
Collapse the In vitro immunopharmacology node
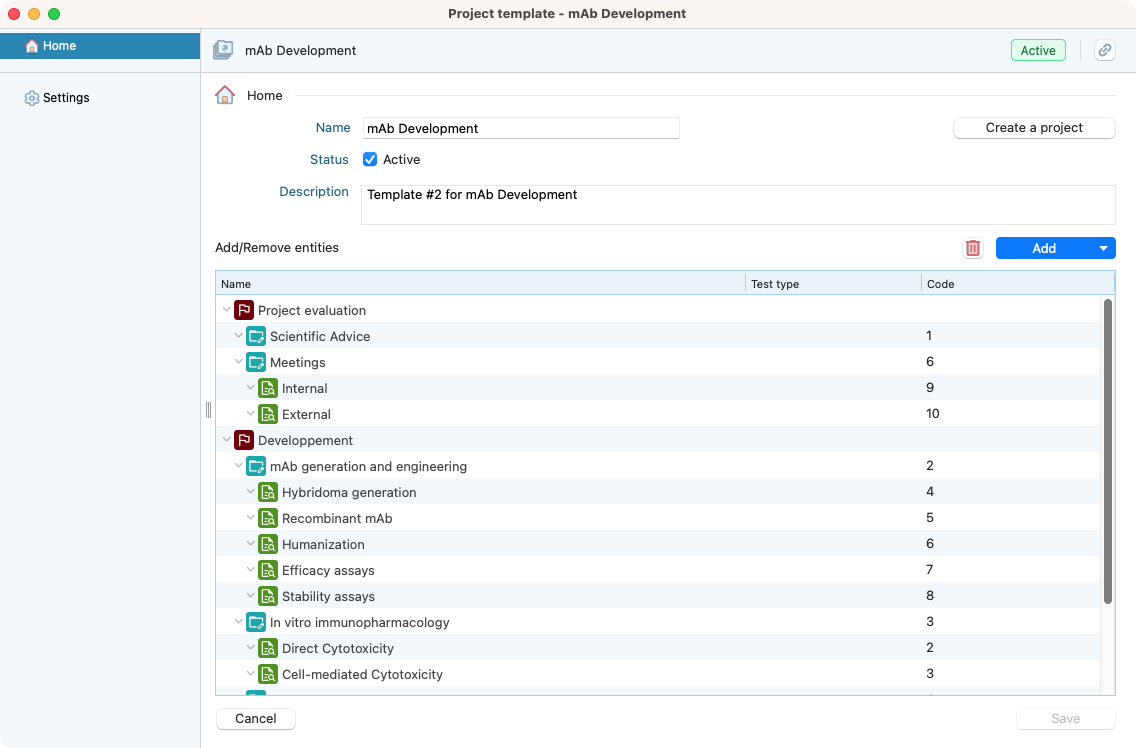pos(239,622)
